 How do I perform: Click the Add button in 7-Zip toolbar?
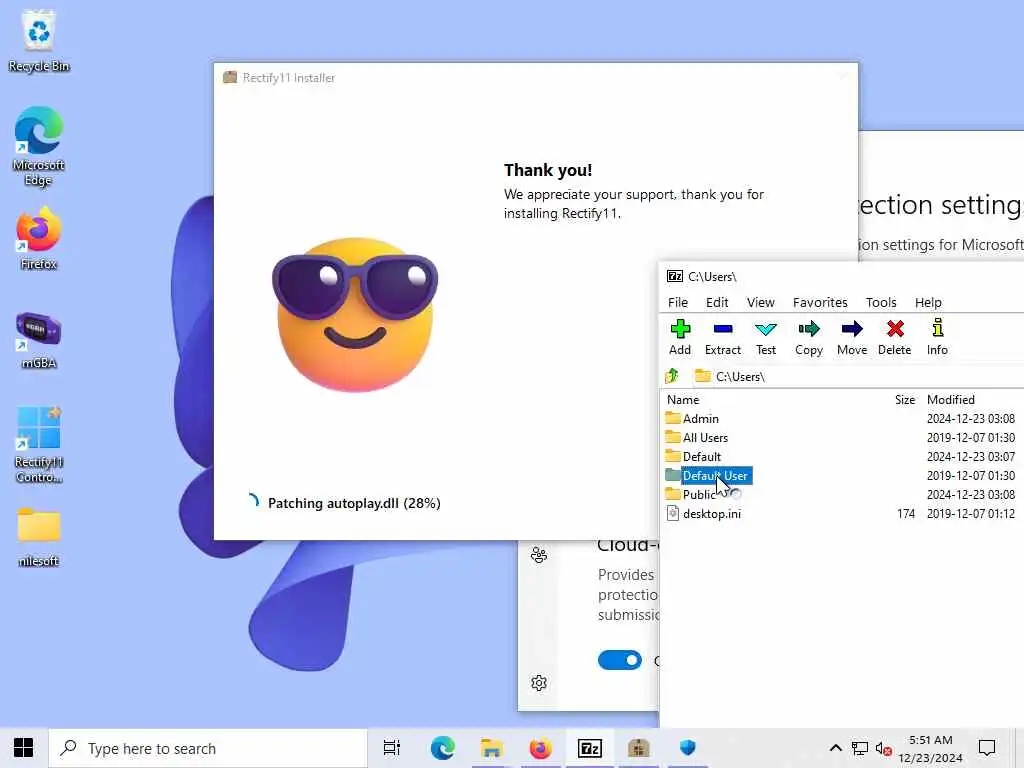[680, 337]
